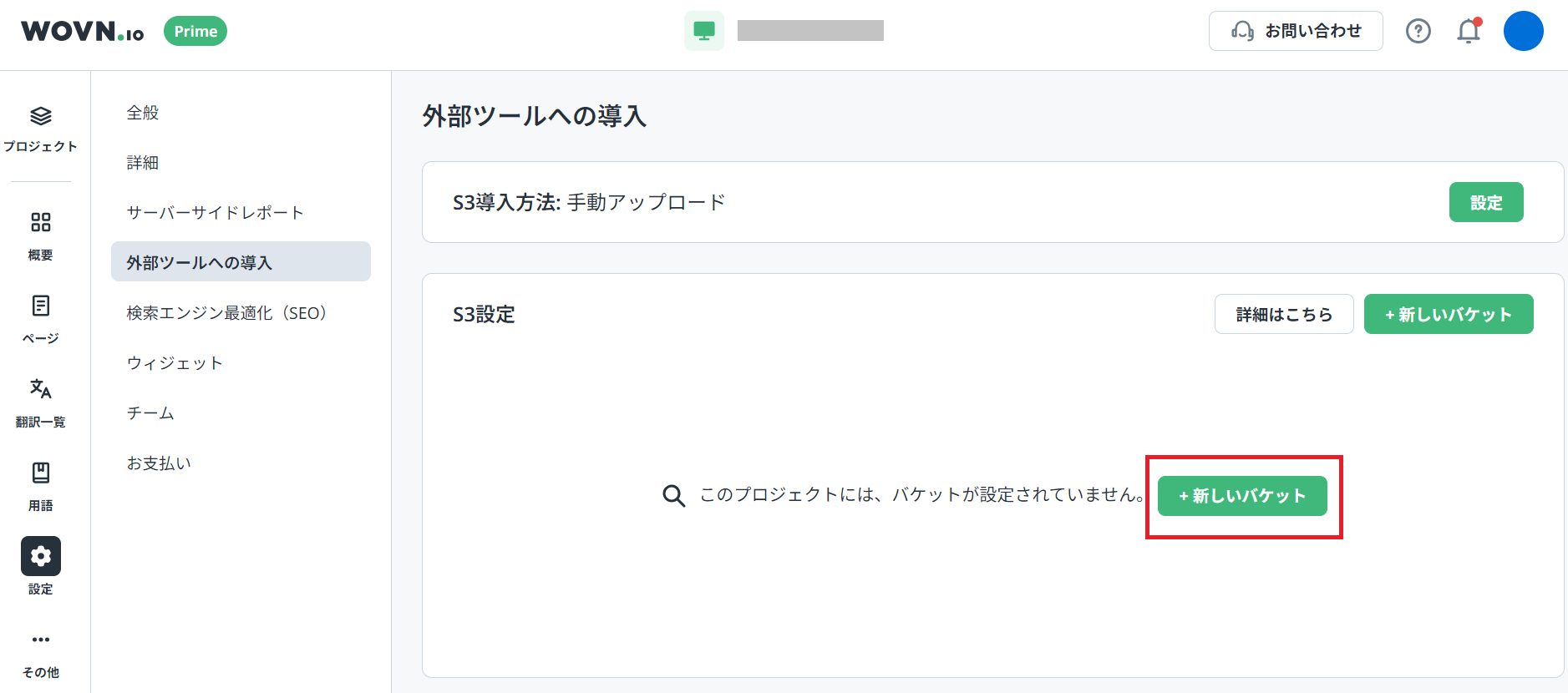Click the green 設定 button for S3導入方法

point(1485,202)
